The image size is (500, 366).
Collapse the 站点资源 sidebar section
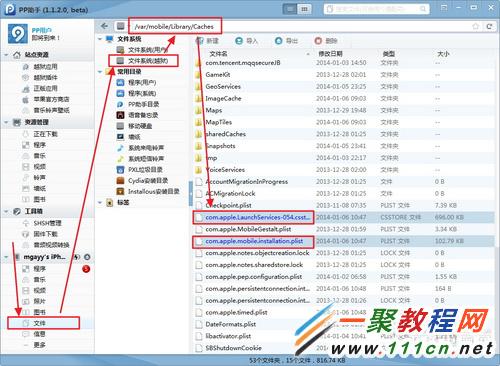point(6,55)
